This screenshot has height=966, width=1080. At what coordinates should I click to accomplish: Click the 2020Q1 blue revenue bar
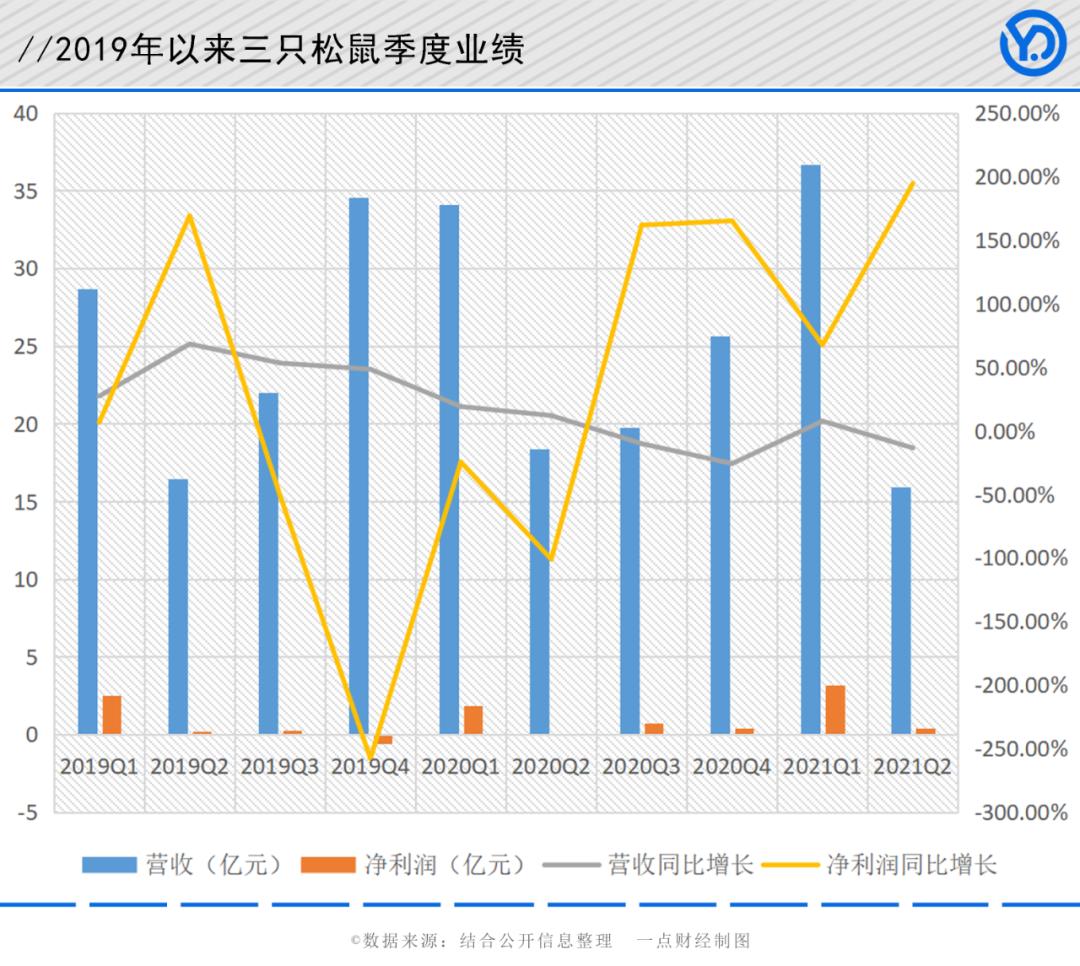click(x=449, y=469)
